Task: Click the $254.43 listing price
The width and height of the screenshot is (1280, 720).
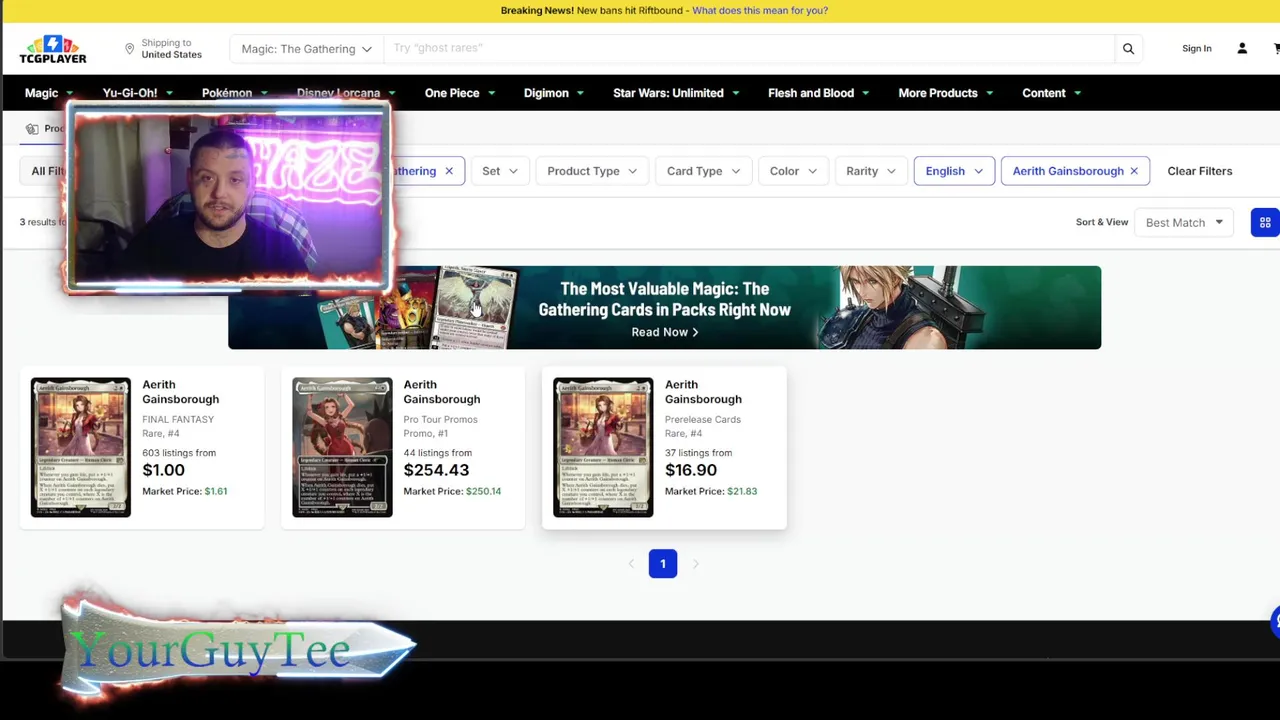Action: tap(436, 470)
